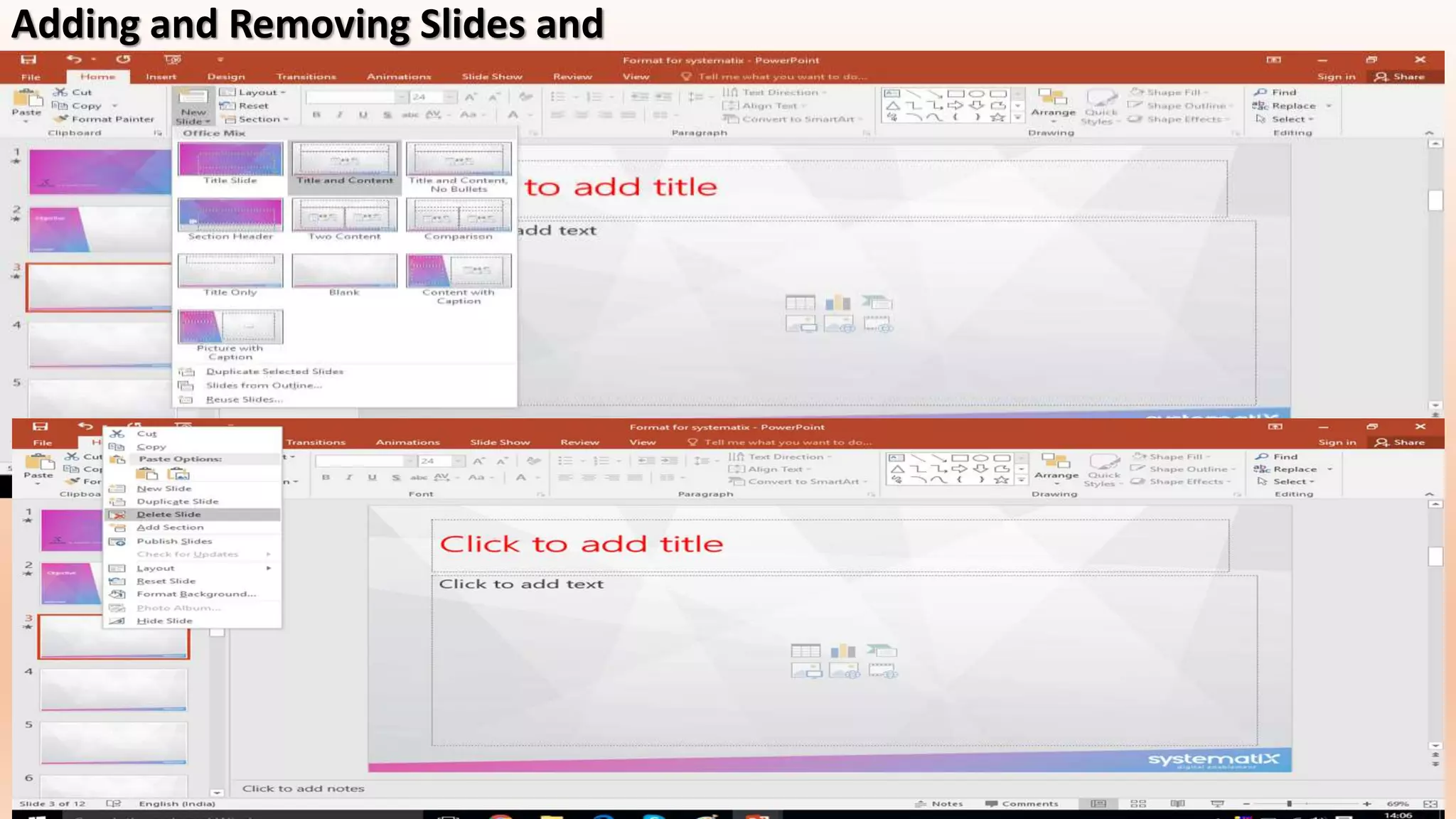Click Undo arrow in lower PowerPoint window
The width and height of the screenshot is (1456, 819).
(x=85, y=427)
